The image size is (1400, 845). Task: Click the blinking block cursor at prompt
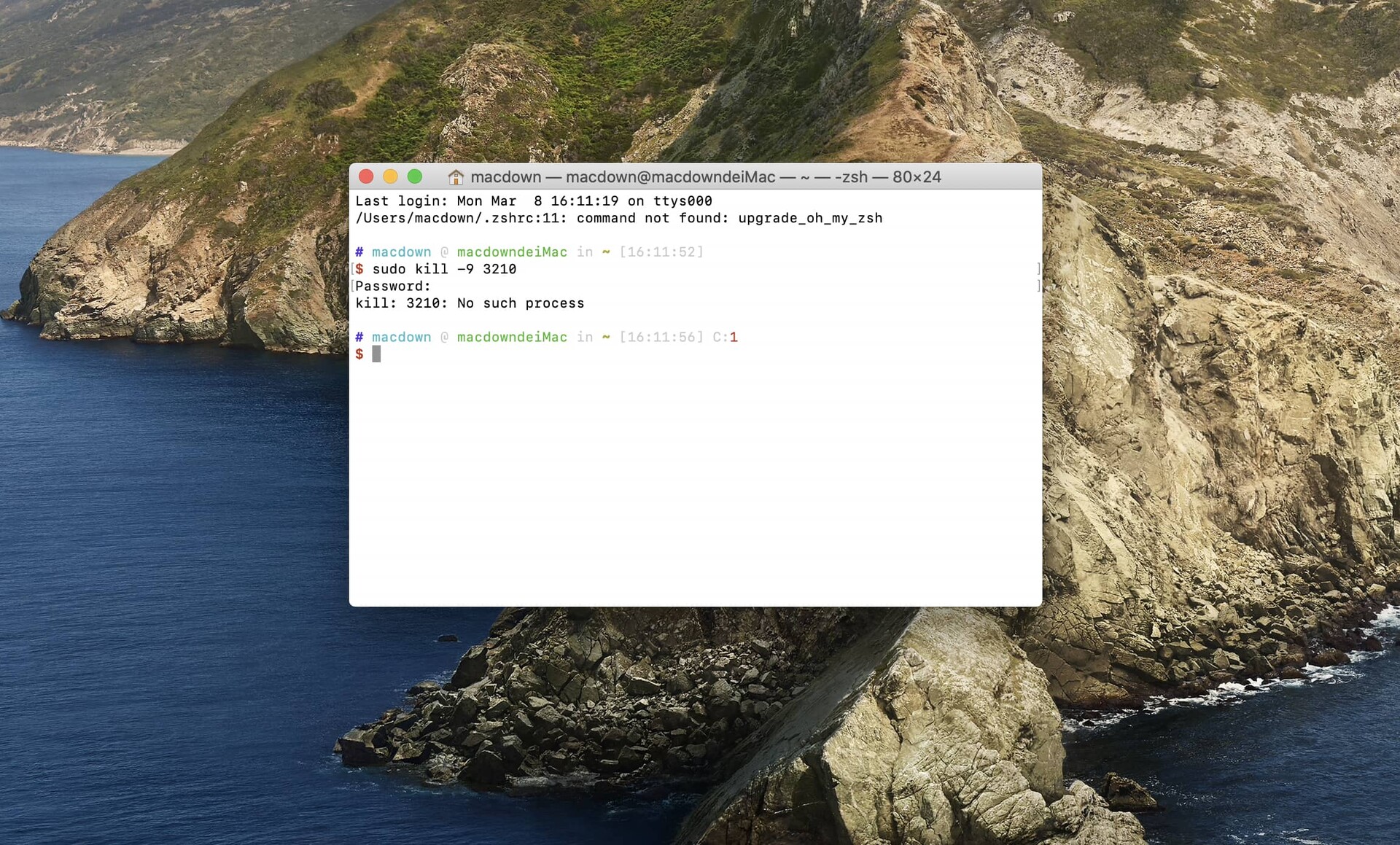pyautogui.click(x=376, y=354)
